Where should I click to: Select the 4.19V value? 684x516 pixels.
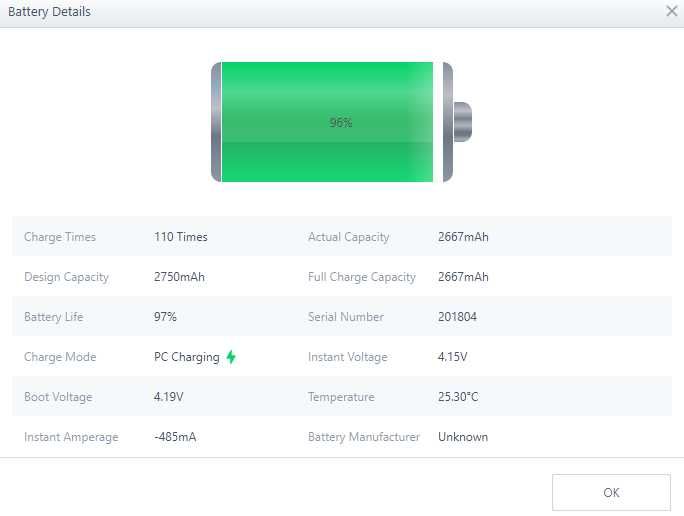pos(168,397)
